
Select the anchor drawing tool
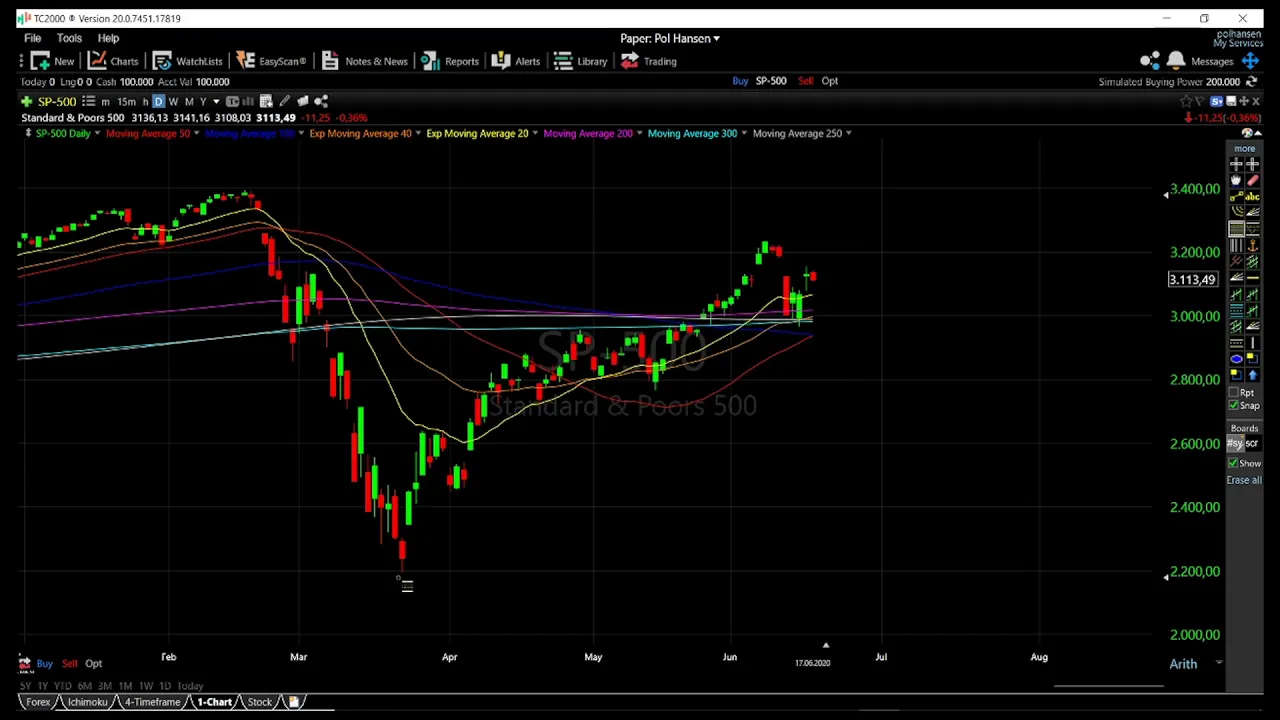pyautogui.click(x=1252, y=245)
